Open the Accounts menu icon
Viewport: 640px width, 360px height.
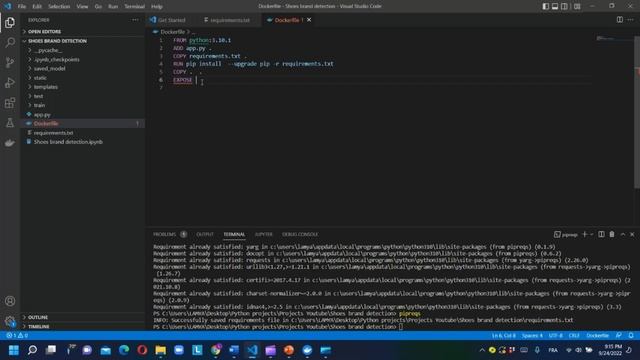click(x=10, y=301)
